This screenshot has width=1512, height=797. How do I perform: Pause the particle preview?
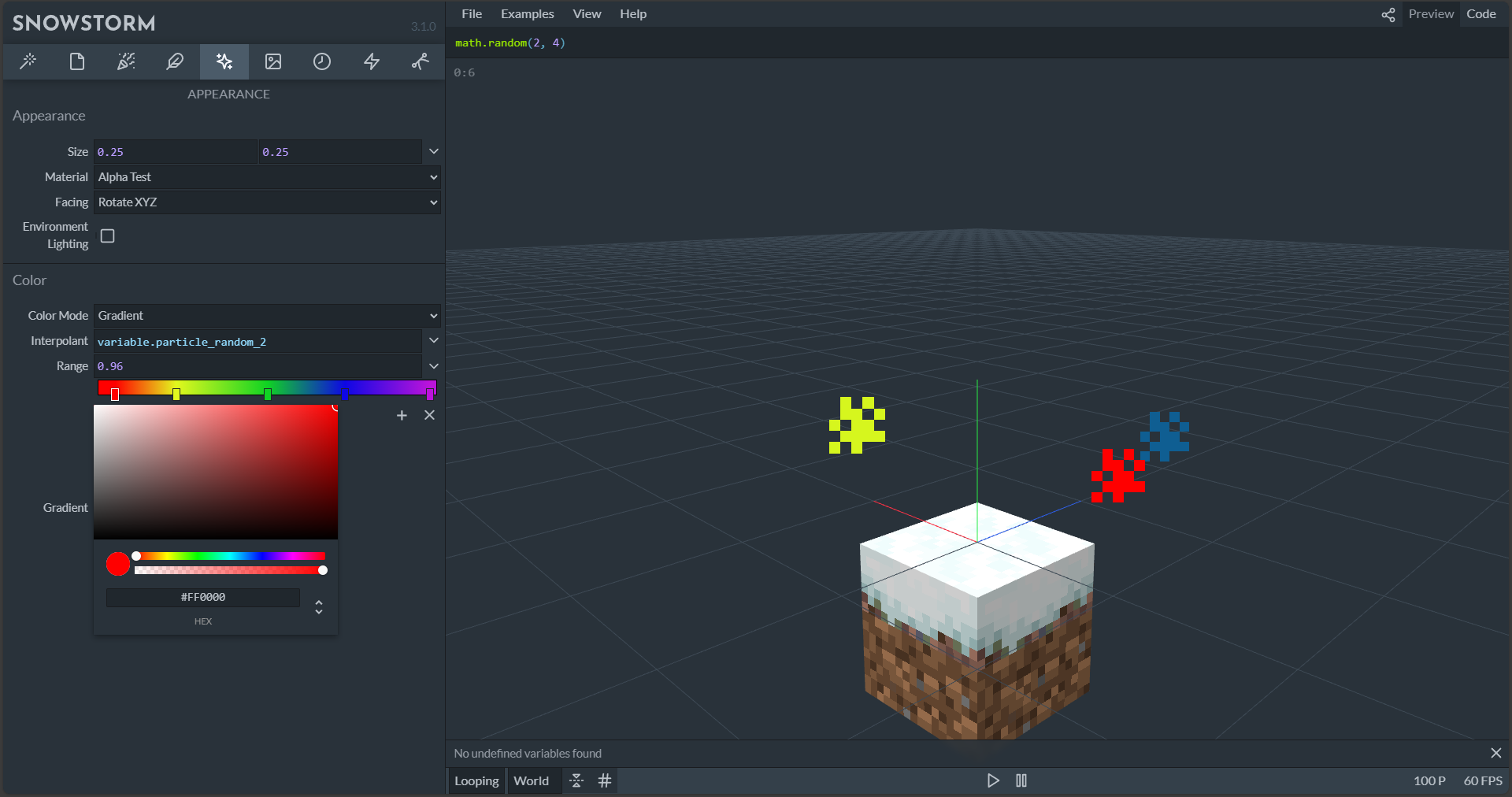[1021, 780]
